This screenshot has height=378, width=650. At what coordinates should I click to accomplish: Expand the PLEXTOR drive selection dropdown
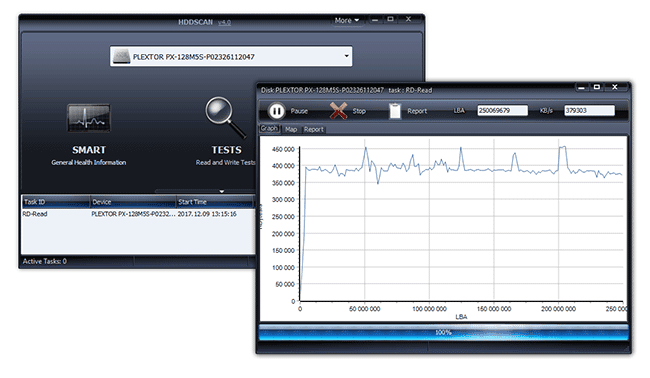347,56
